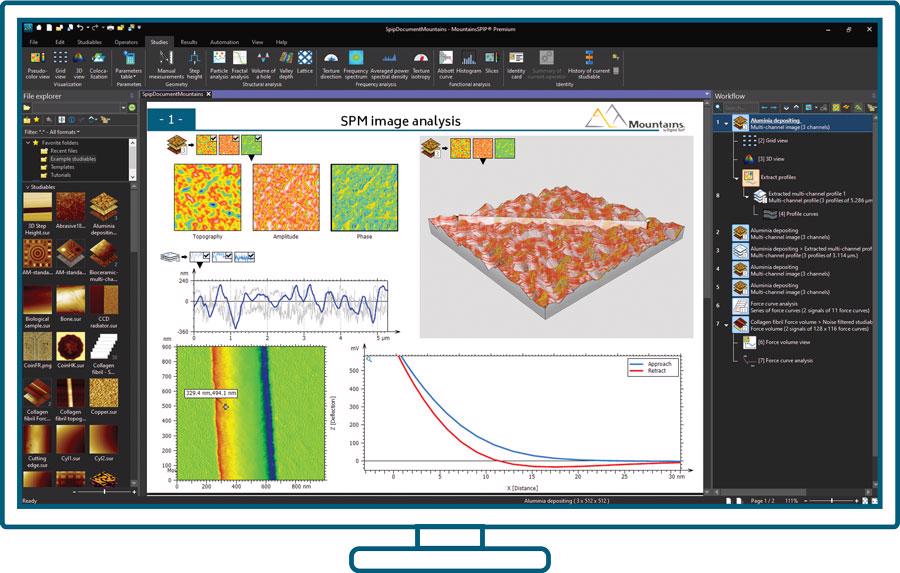Screen dimensions: 900x573
Task: Open Volume of a hole study
Action: point(263,65)
